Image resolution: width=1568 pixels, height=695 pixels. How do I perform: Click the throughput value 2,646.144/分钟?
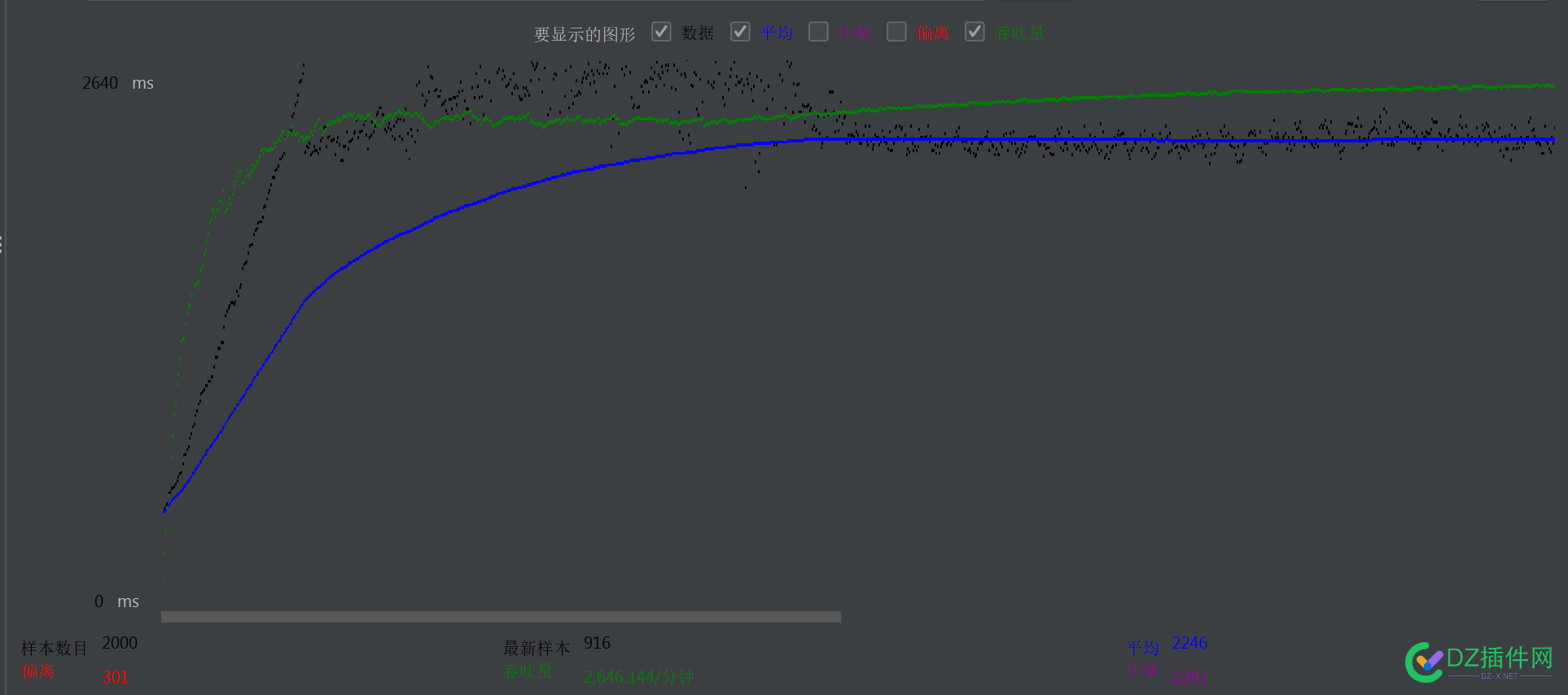pos(639,676)
